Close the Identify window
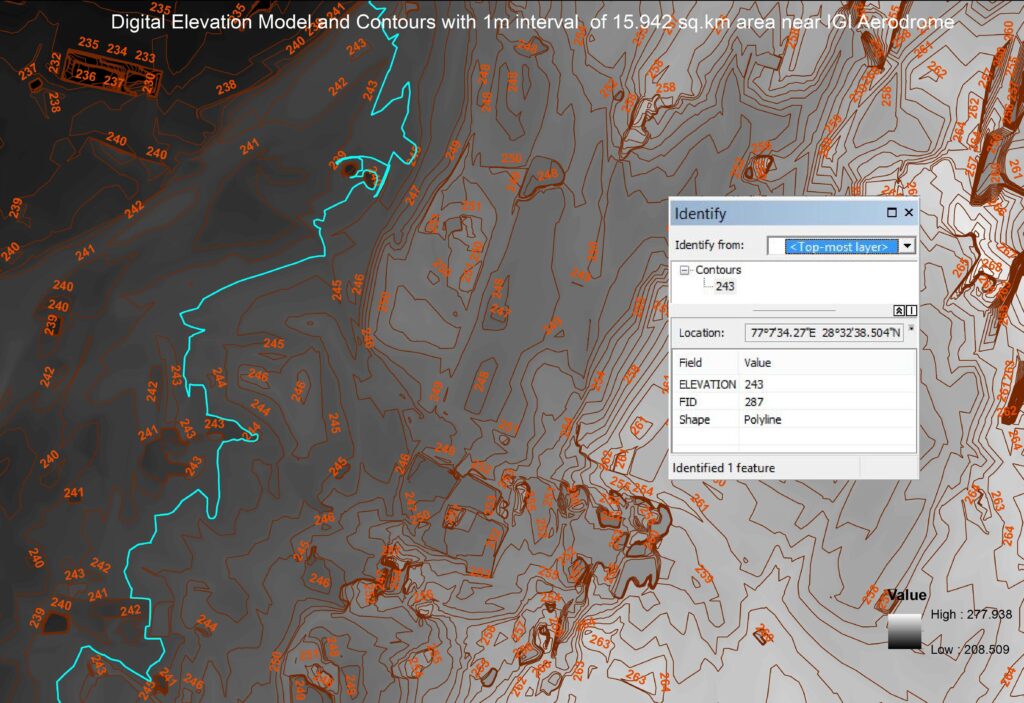Screen dimensions: 1024x703 tap(909, 213)
